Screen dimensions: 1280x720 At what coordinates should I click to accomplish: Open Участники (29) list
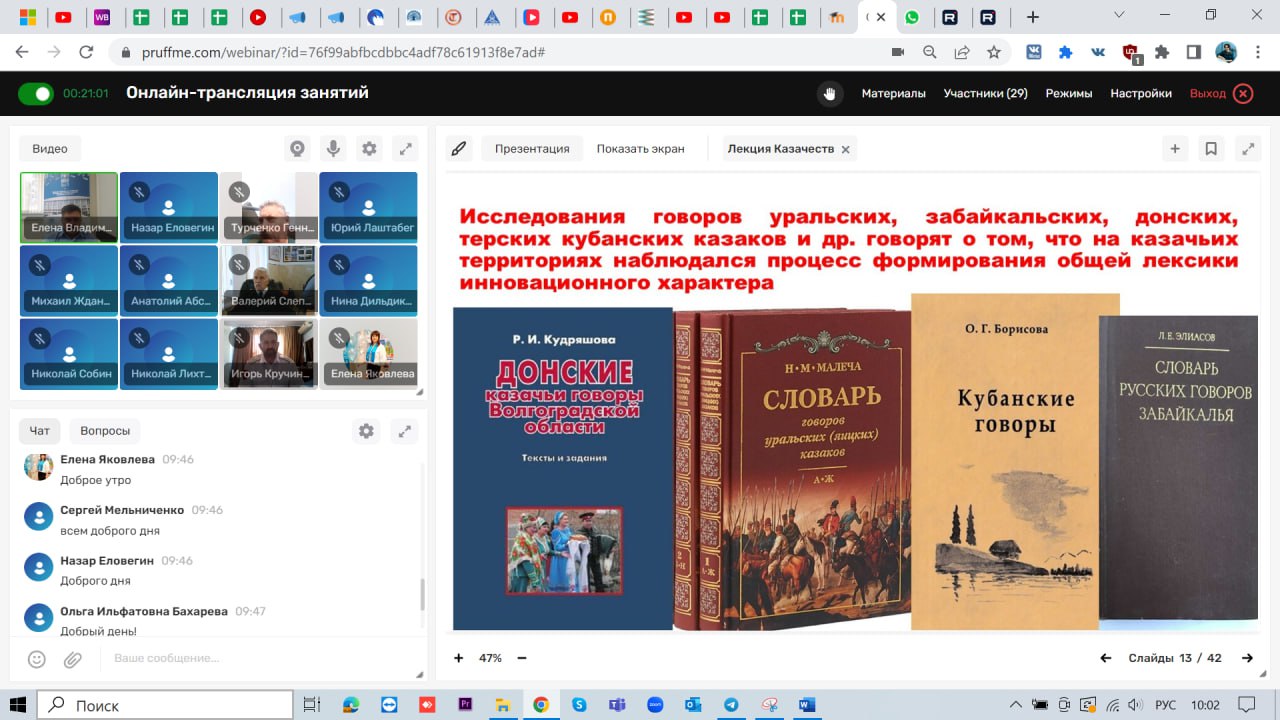click(x=985, y=94)
